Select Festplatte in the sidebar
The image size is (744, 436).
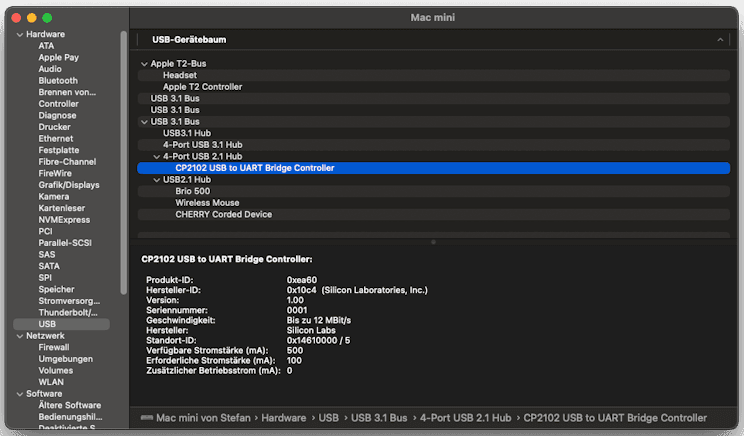tap(58, 150)
